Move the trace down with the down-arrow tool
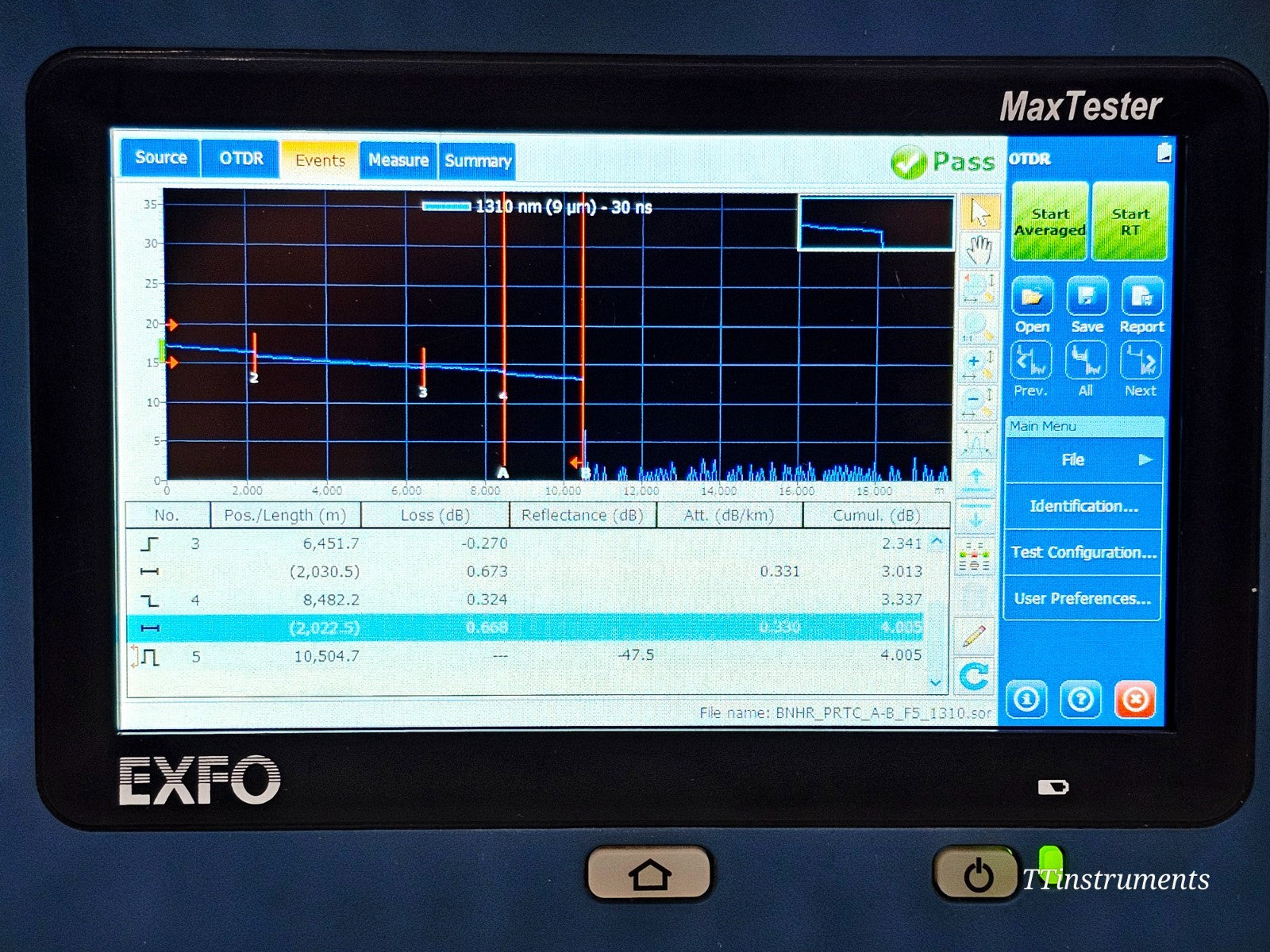 click(x=976, y=518)
